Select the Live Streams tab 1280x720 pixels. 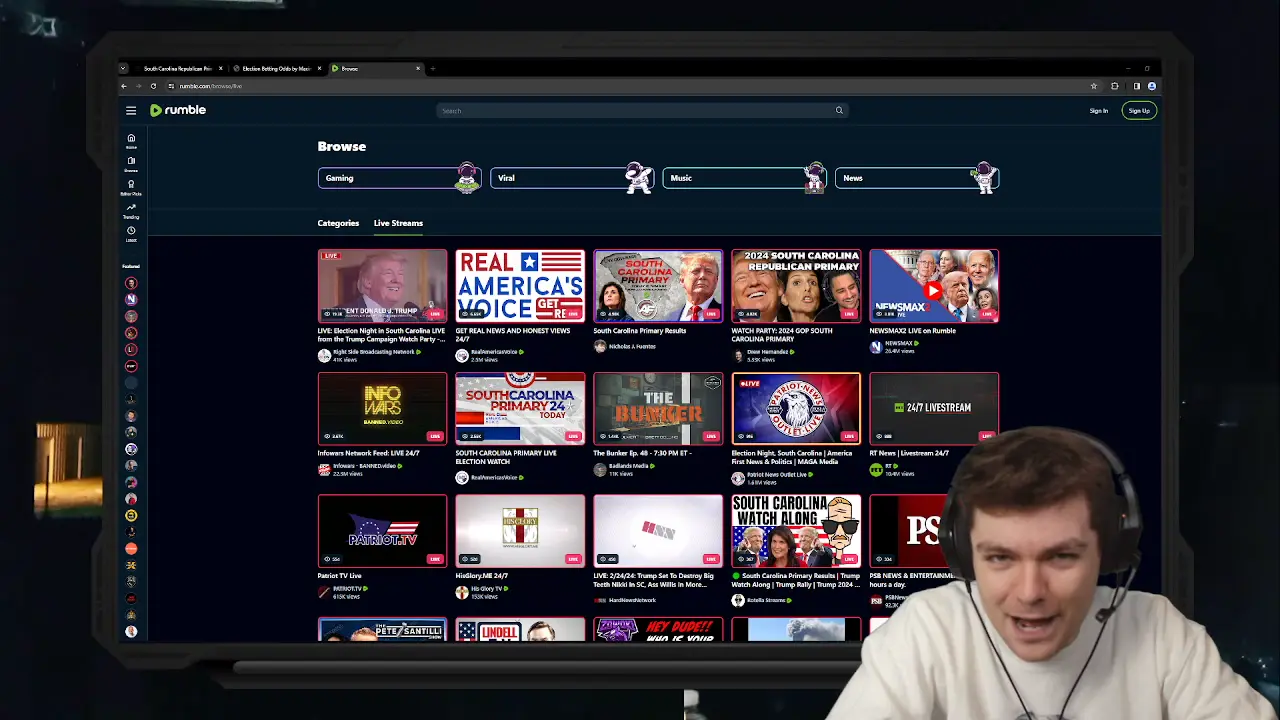[398, 223]
